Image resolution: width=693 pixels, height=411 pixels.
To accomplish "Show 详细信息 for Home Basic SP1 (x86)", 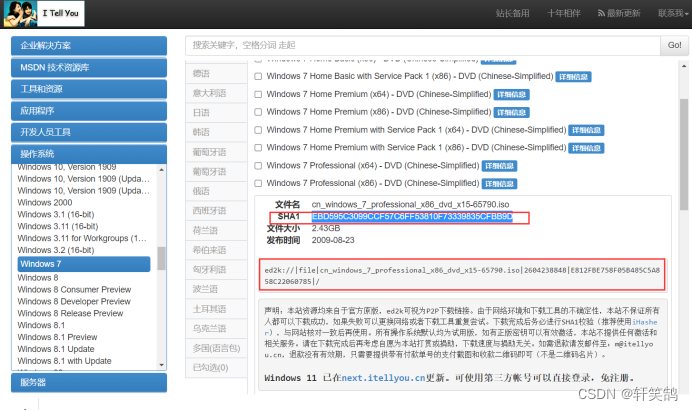I will 573,77.
